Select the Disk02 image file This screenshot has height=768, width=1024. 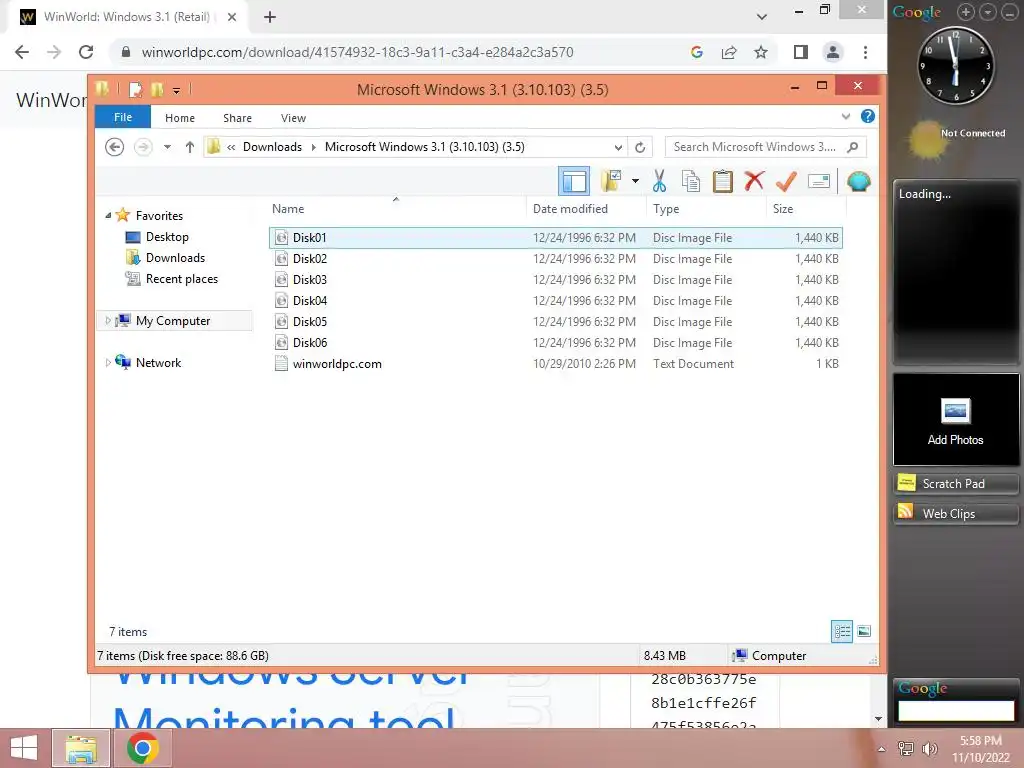[556, 259]
